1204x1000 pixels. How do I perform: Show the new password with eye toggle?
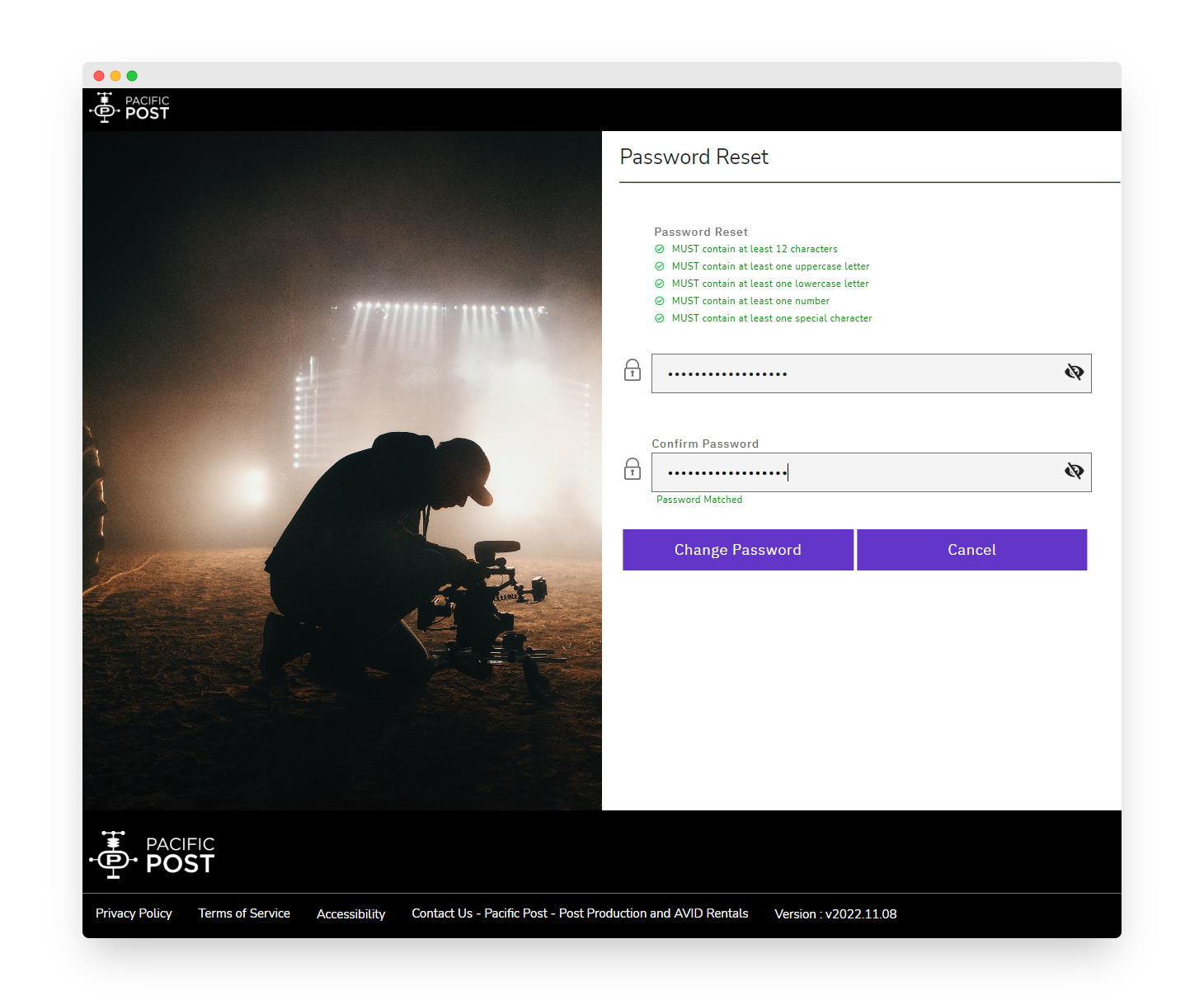[1074, 373]
